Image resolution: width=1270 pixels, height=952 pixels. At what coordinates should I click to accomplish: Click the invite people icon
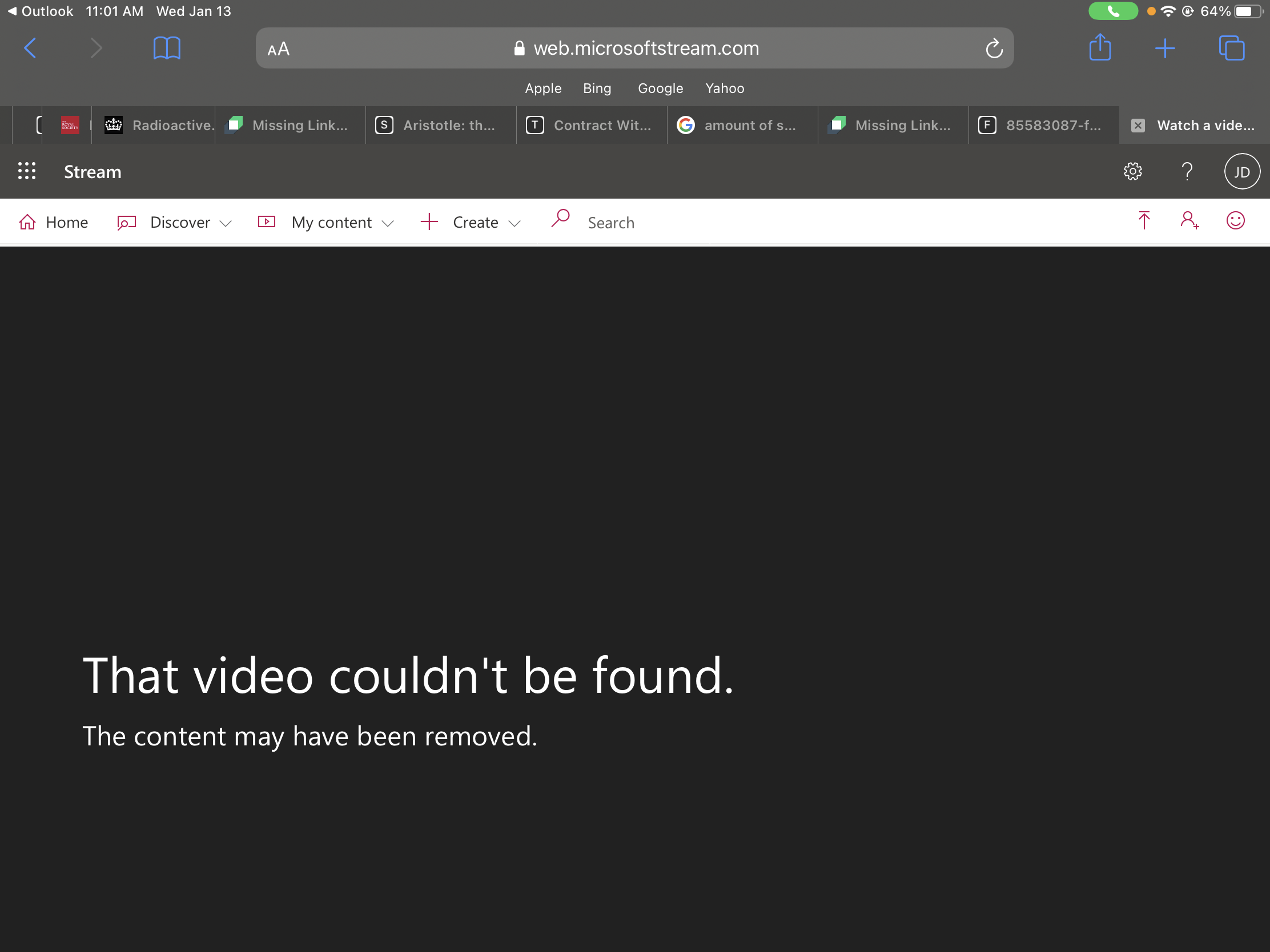(1189, 220)
